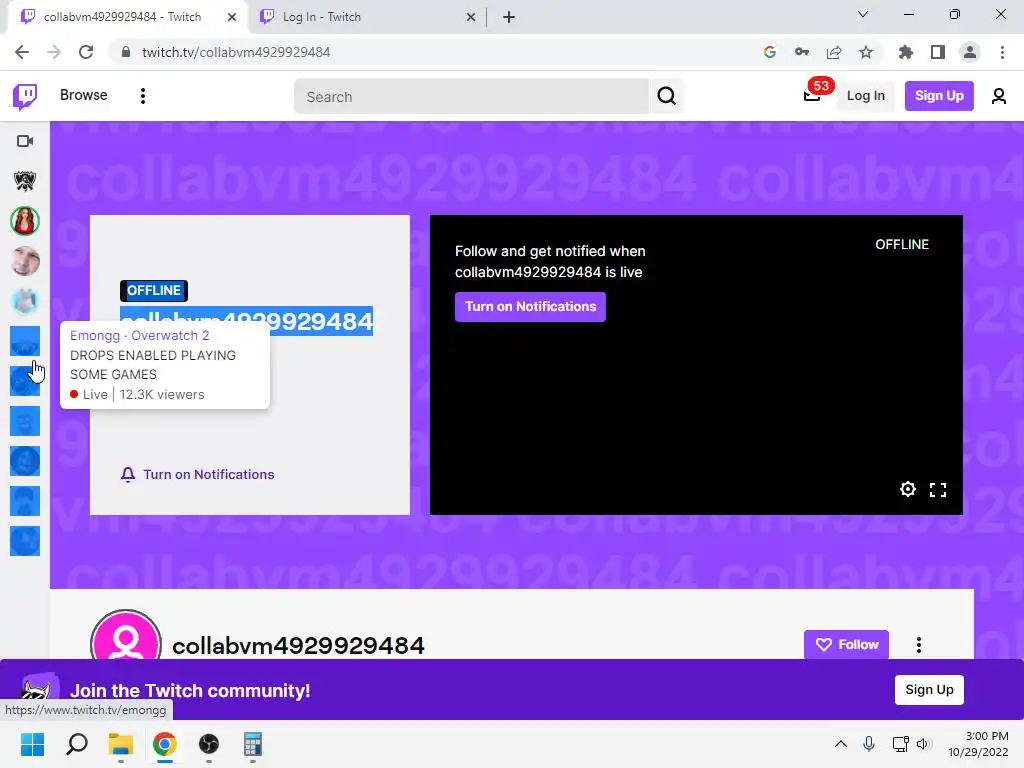Image resolution: width=1024 pixels, height=768 pixels.
Task: Open the volume tray icon
Action: pos(923,744)
